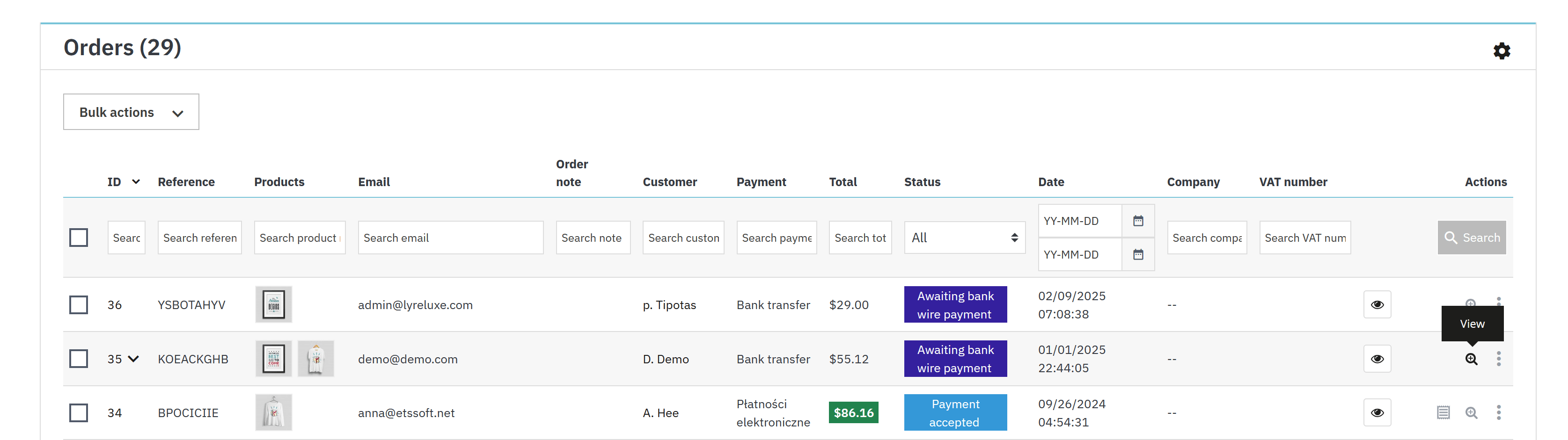Toggle the ID column sort arrow

[136, 182]
